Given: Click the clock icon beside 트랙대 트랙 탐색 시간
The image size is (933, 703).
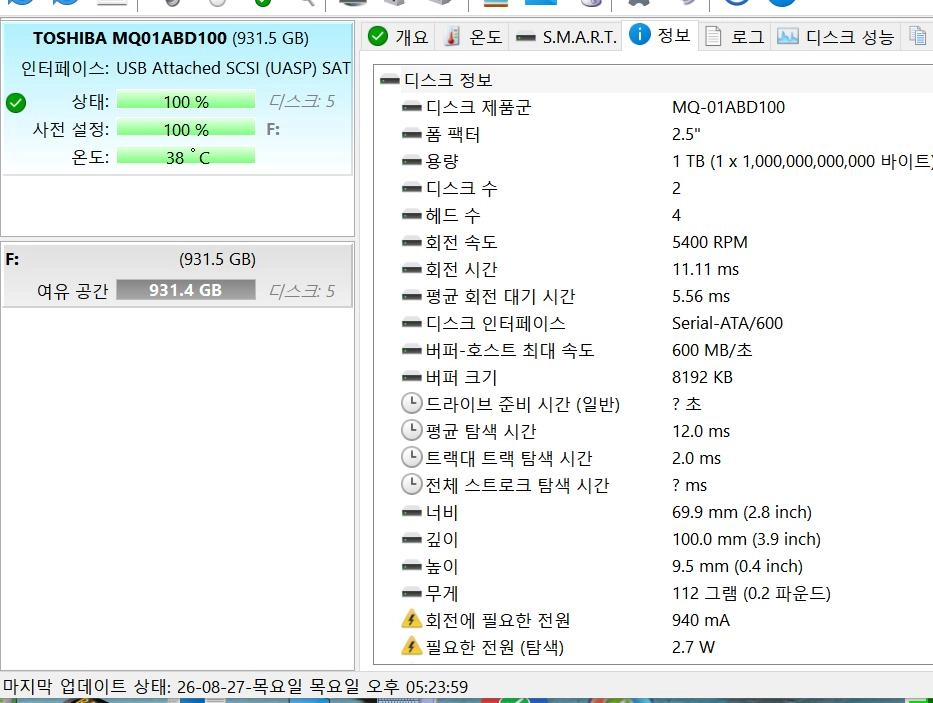Looking at the screenshot, I should [411, 457].
